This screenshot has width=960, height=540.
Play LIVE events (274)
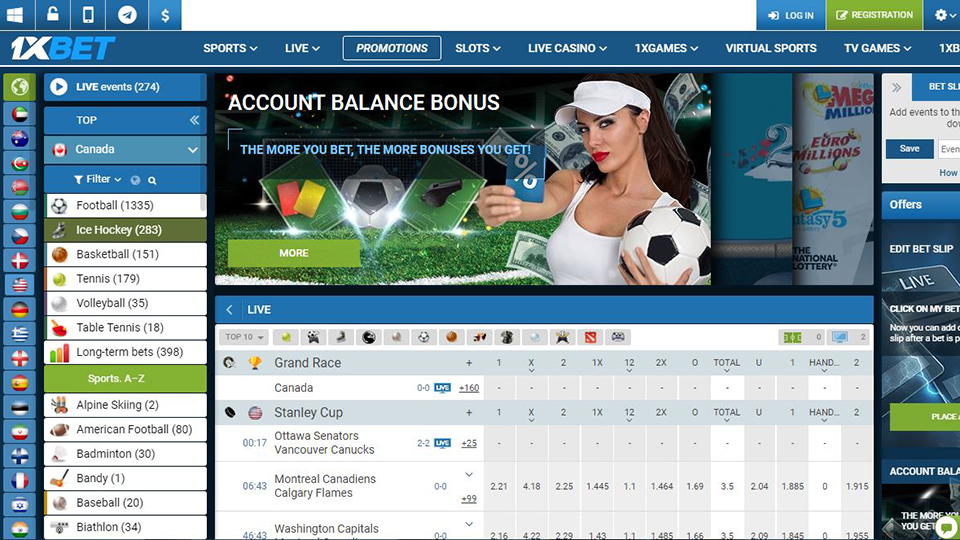point(125,87)
